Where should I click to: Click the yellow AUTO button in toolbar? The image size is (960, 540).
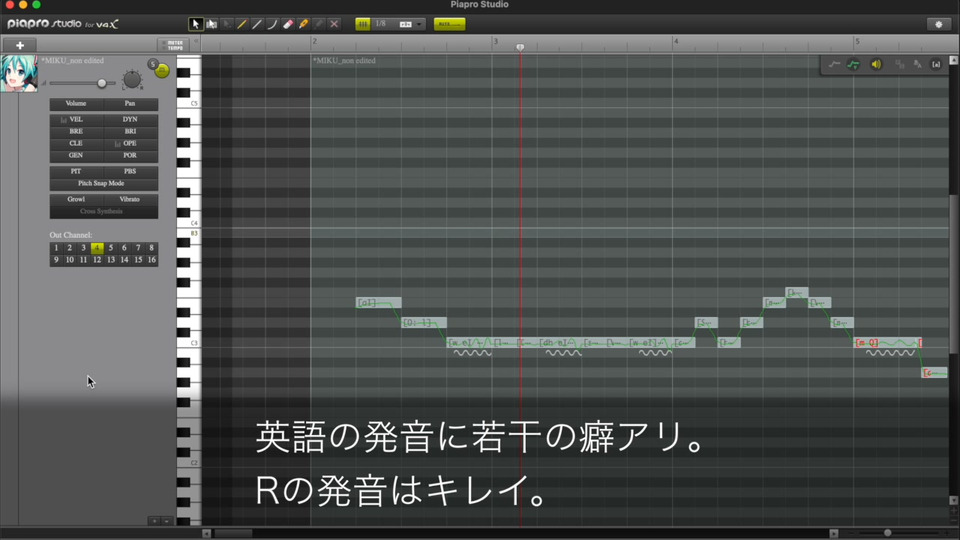coord(449,24)
